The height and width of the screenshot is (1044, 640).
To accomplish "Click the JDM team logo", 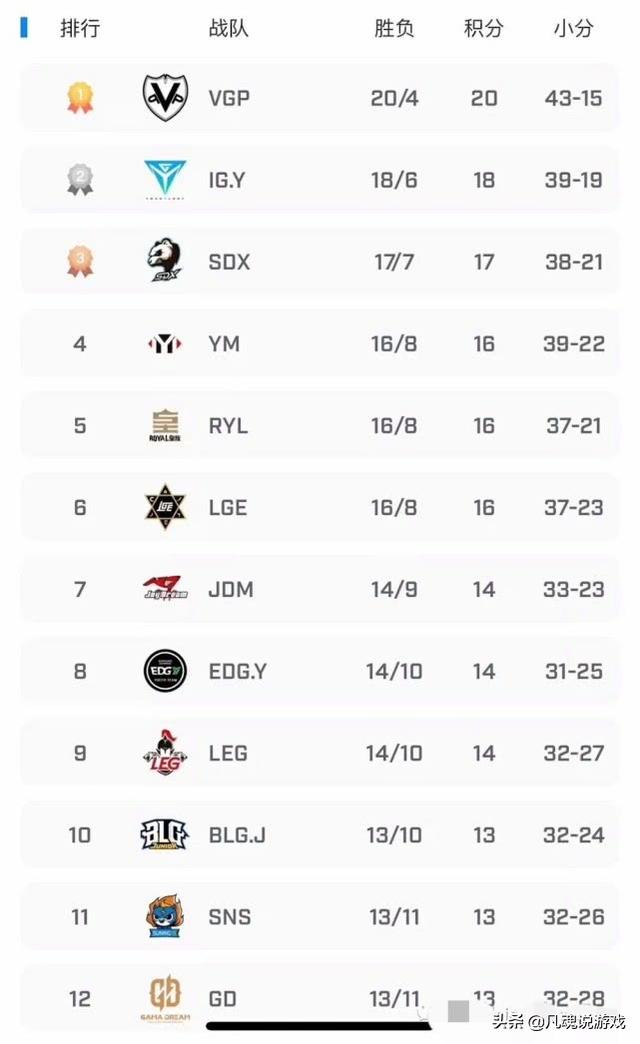I will (165, 590).
